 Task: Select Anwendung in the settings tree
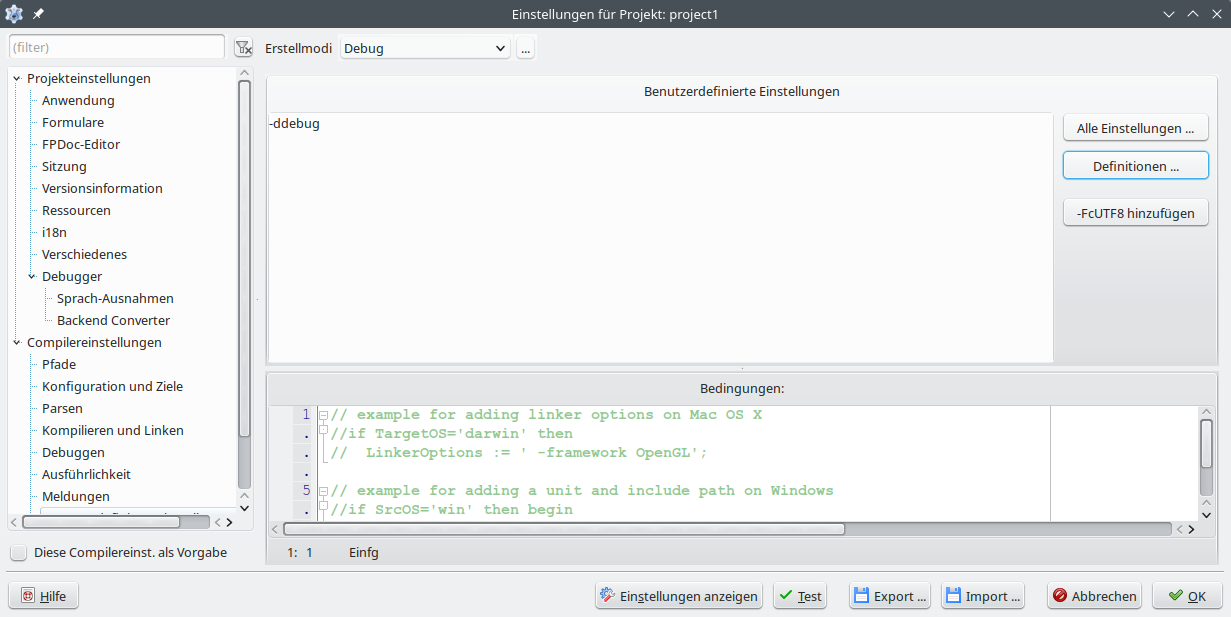[78, 100]
